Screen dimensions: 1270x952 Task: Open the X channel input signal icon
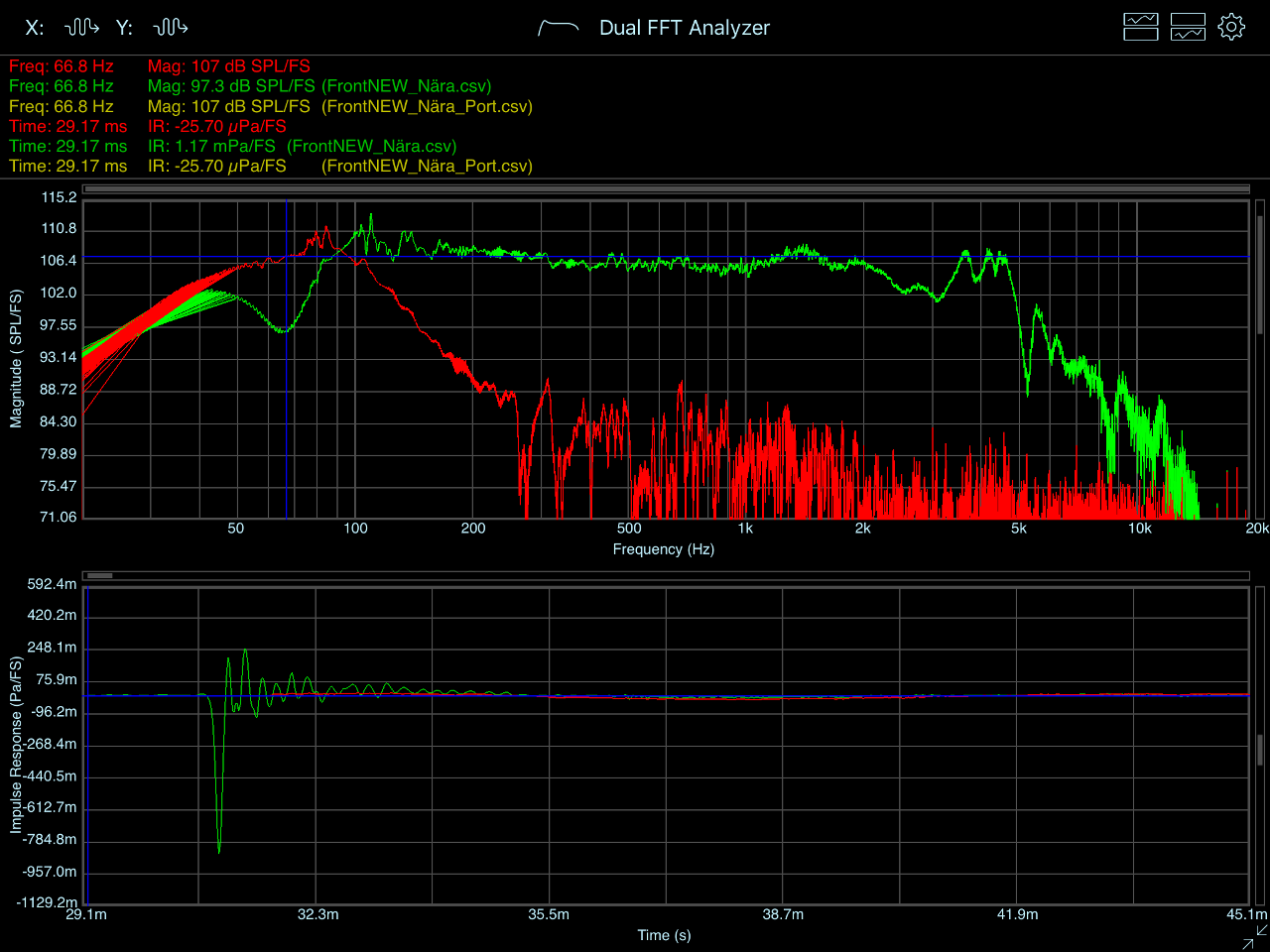click(x=81, y=27)
